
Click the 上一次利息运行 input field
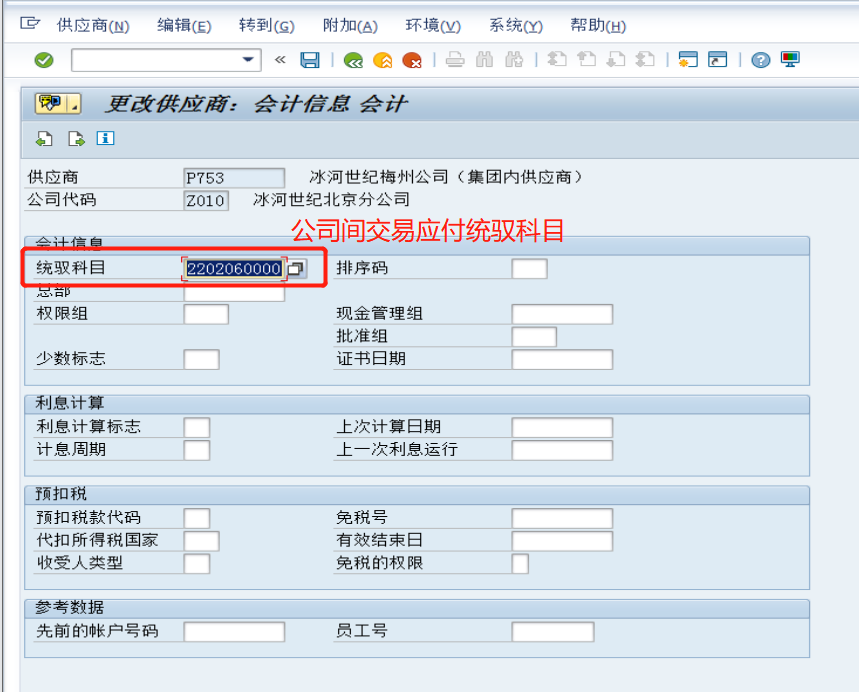[x=562, y=451]
